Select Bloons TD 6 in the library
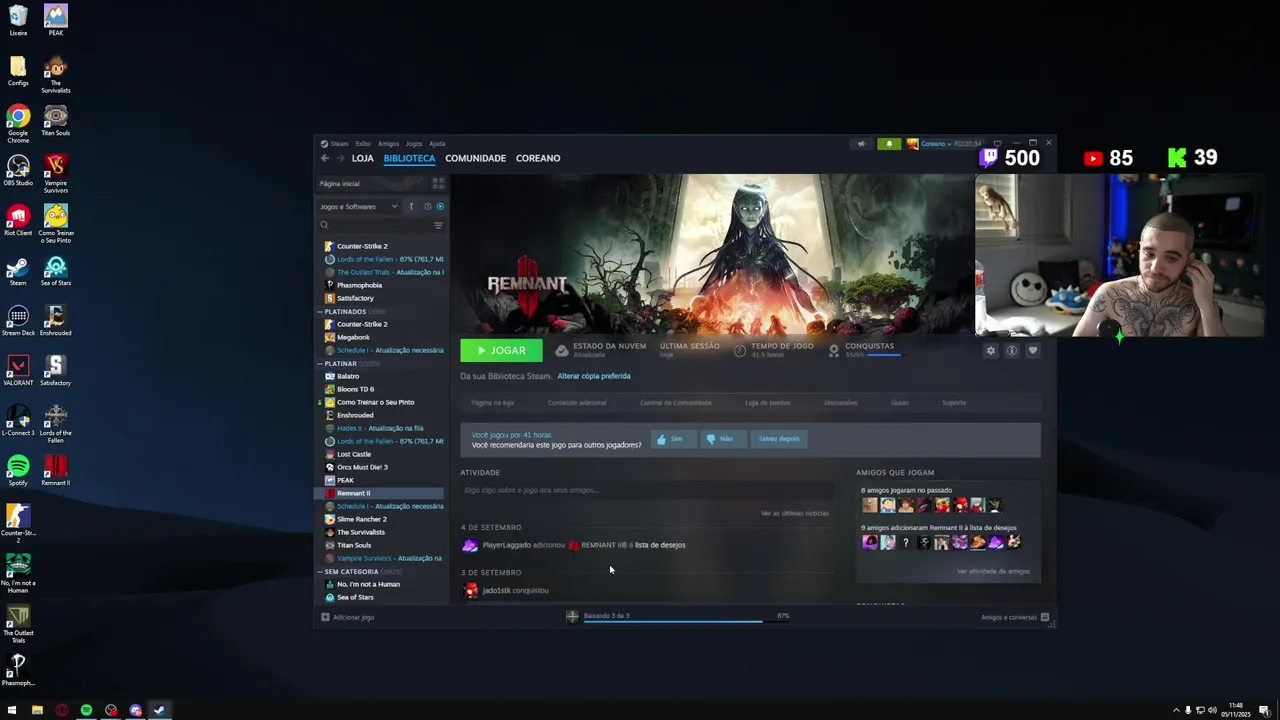 355,389
